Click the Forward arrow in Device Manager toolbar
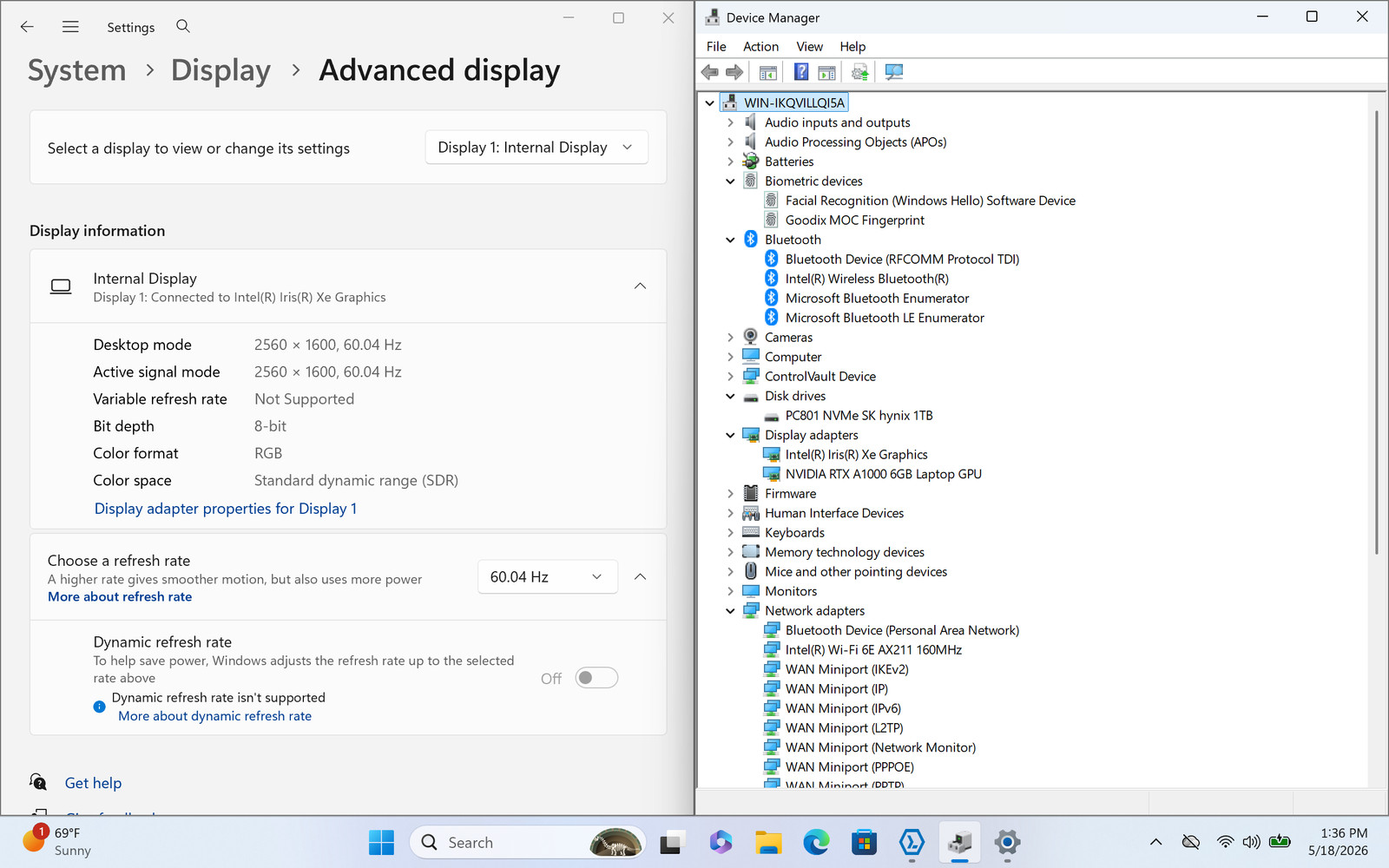Image resolution: width=1389 pixels, height=868 pixels. [x=734, y=72]
